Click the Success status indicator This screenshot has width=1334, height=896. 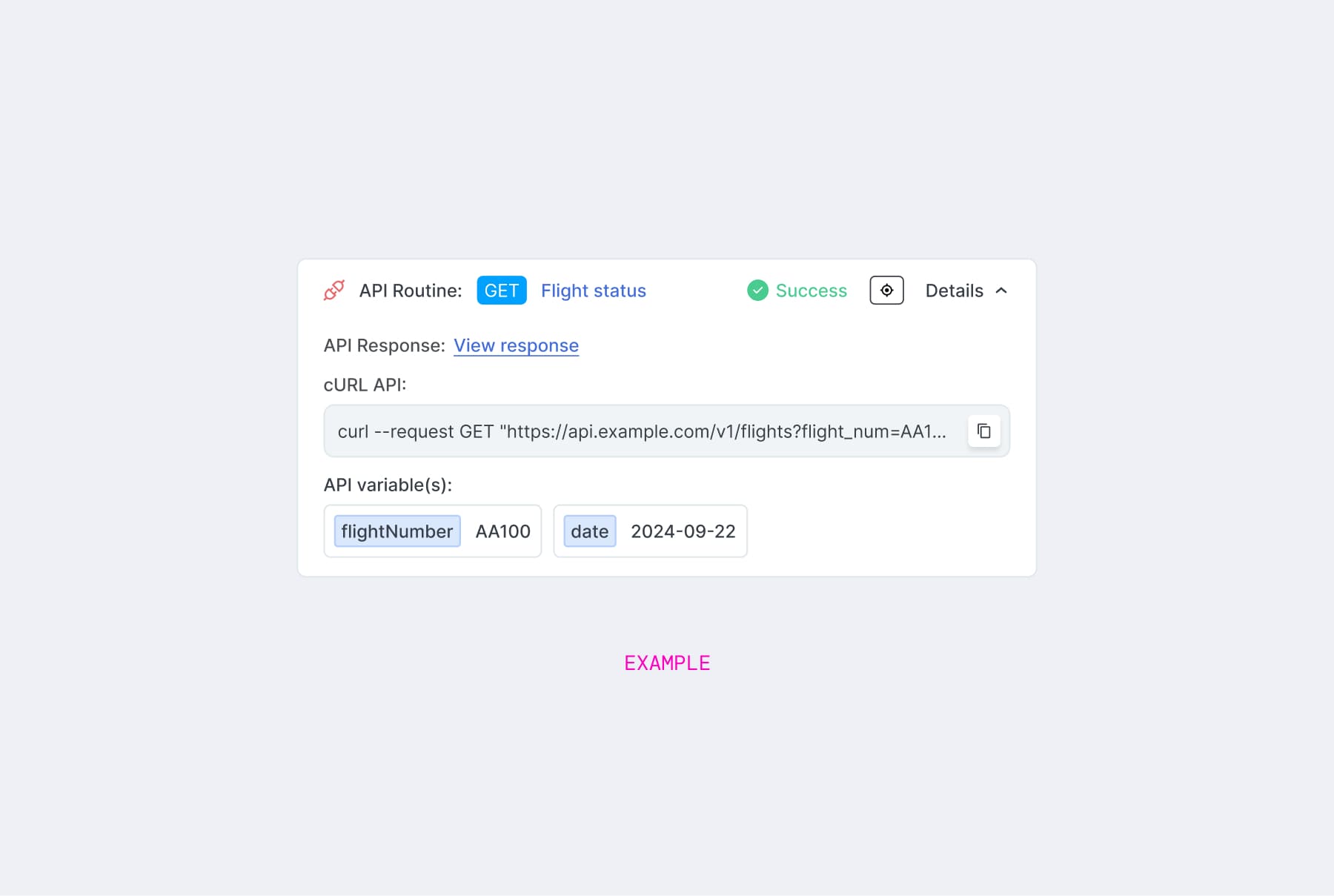[x=811, y=291]
